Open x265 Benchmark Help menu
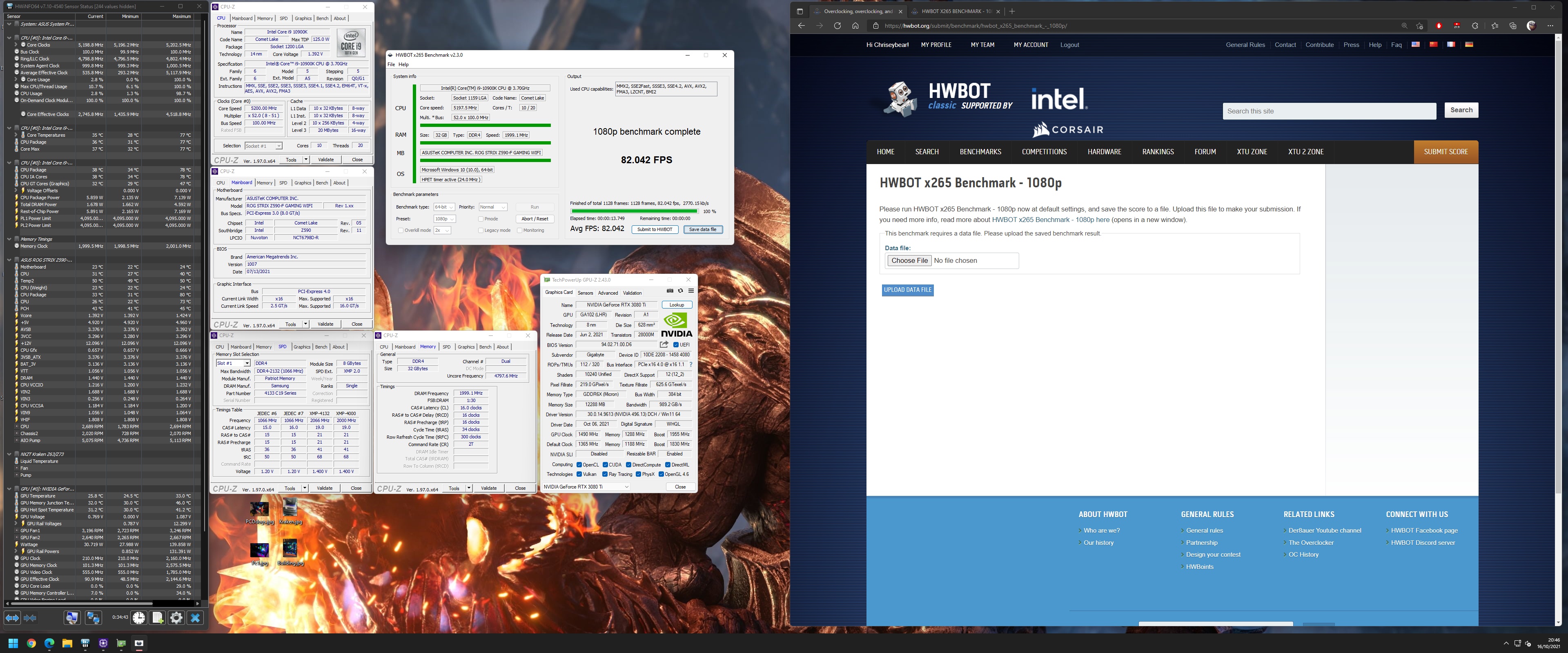This screenshot has height=653, width=1568. (x=403, y=64)
